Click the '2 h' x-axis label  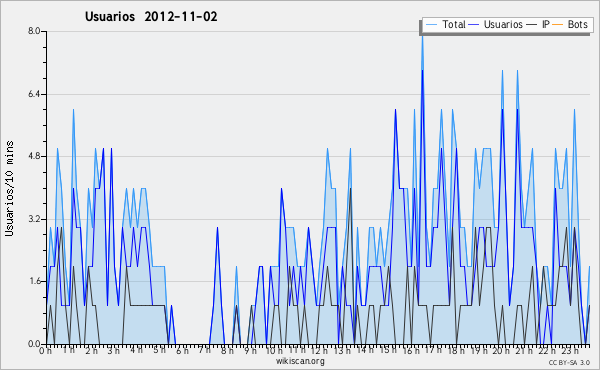tap(91, 350)
